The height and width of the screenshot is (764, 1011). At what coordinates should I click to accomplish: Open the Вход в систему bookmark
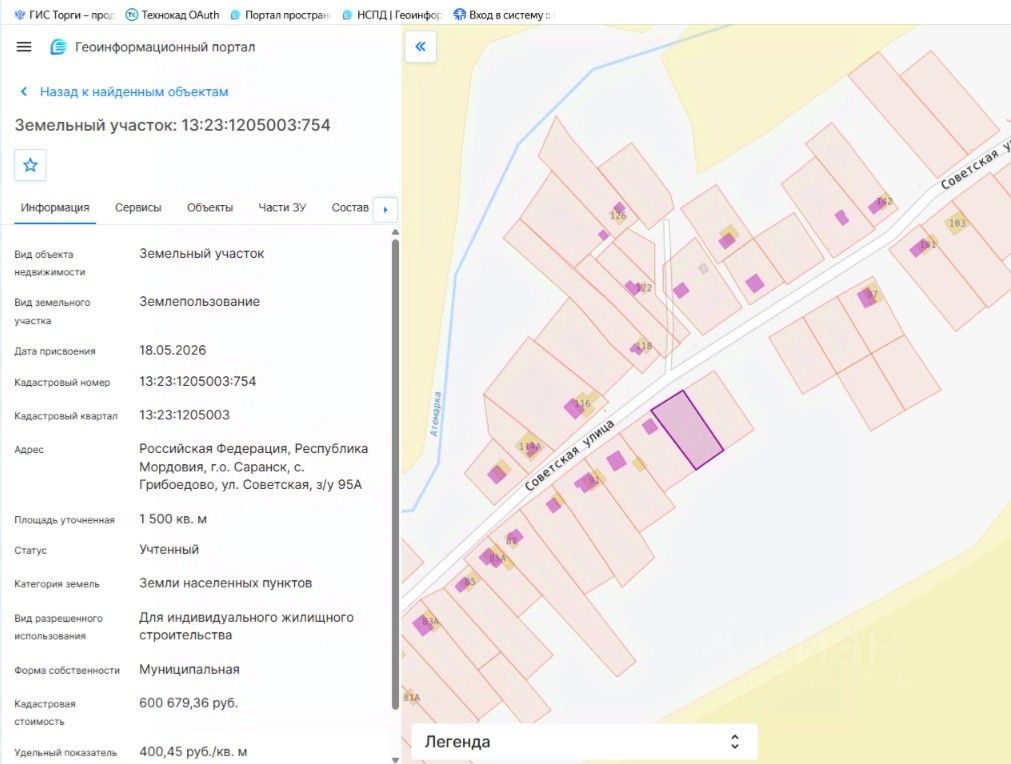point(502,14)
